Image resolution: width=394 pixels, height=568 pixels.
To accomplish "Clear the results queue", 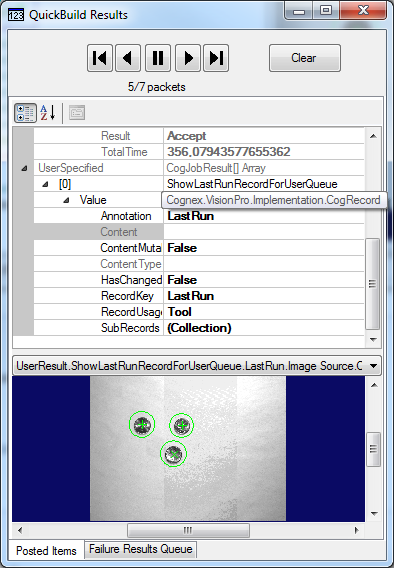I will 305,58.
